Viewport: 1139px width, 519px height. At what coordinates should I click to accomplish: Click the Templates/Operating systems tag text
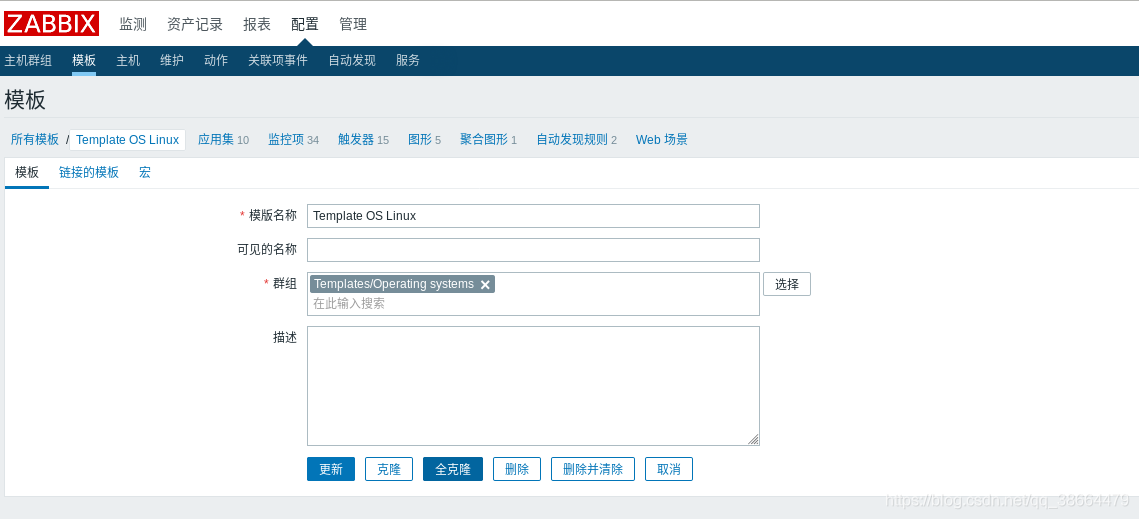[394, 284]
